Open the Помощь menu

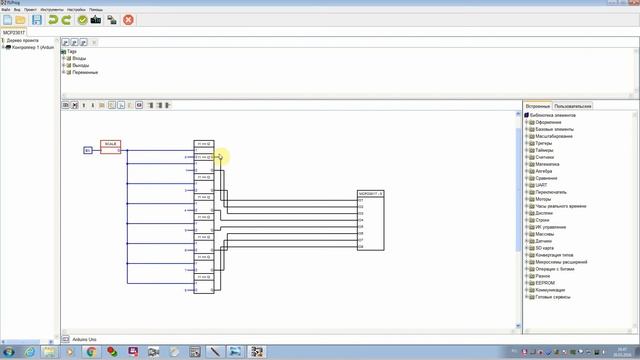pos(96,9)
